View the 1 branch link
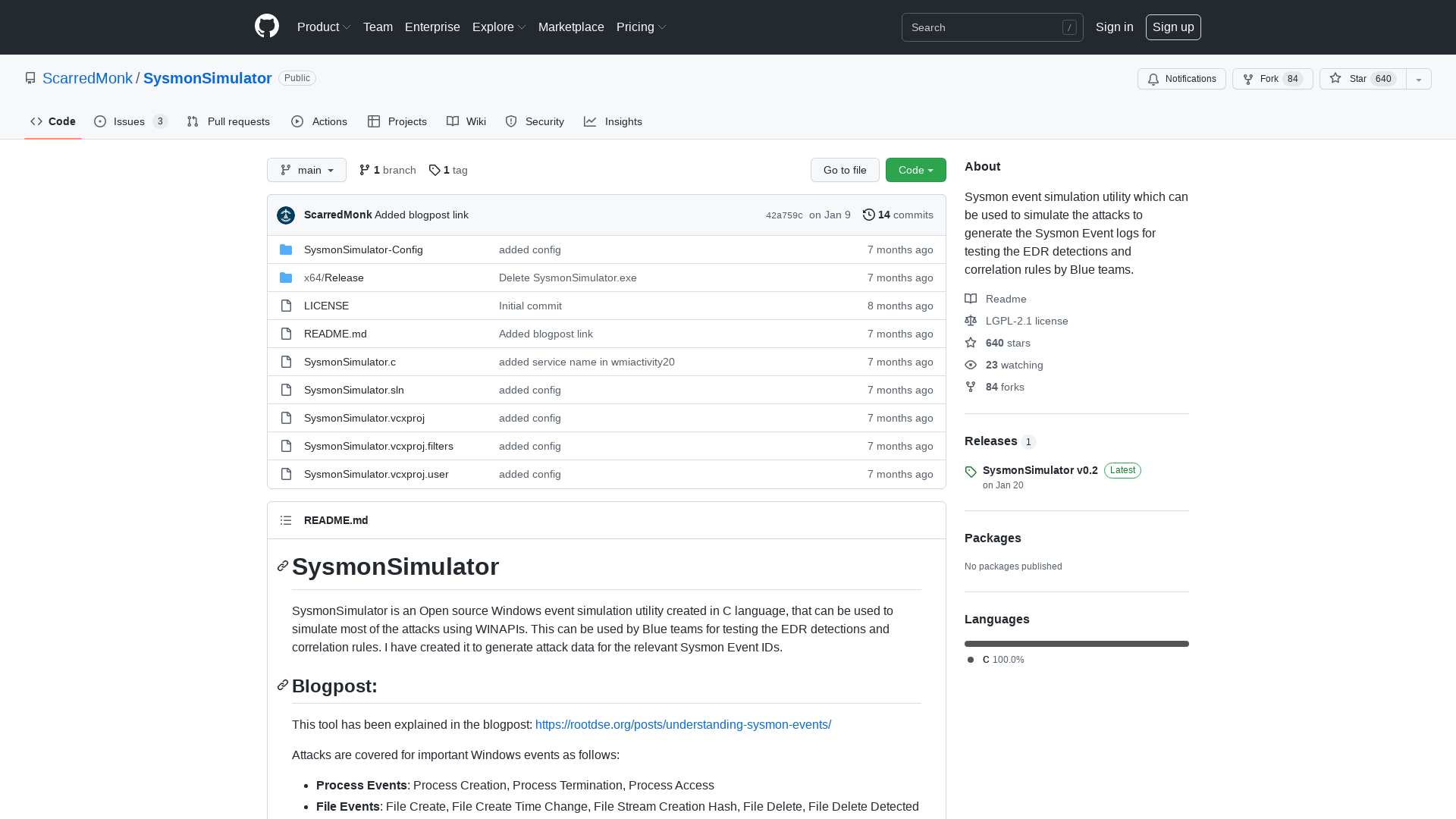 click(x=388, y=170)
